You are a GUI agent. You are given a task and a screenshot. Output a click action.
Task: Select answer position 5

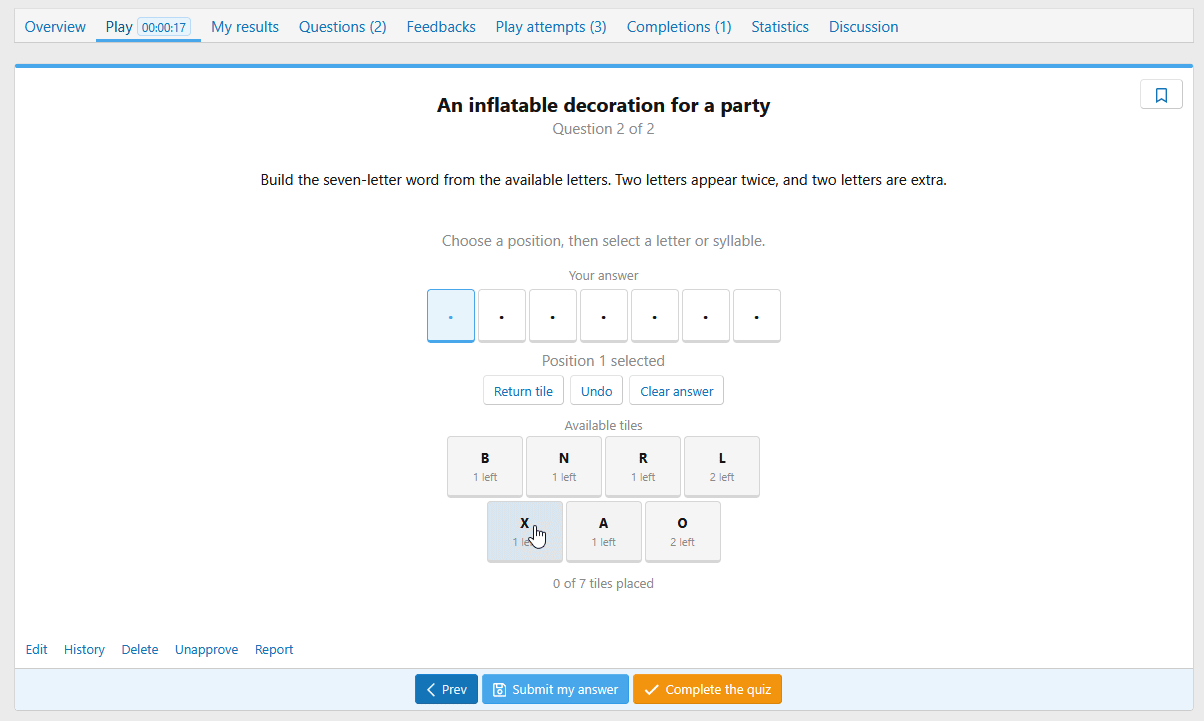[x=655, y=316]
